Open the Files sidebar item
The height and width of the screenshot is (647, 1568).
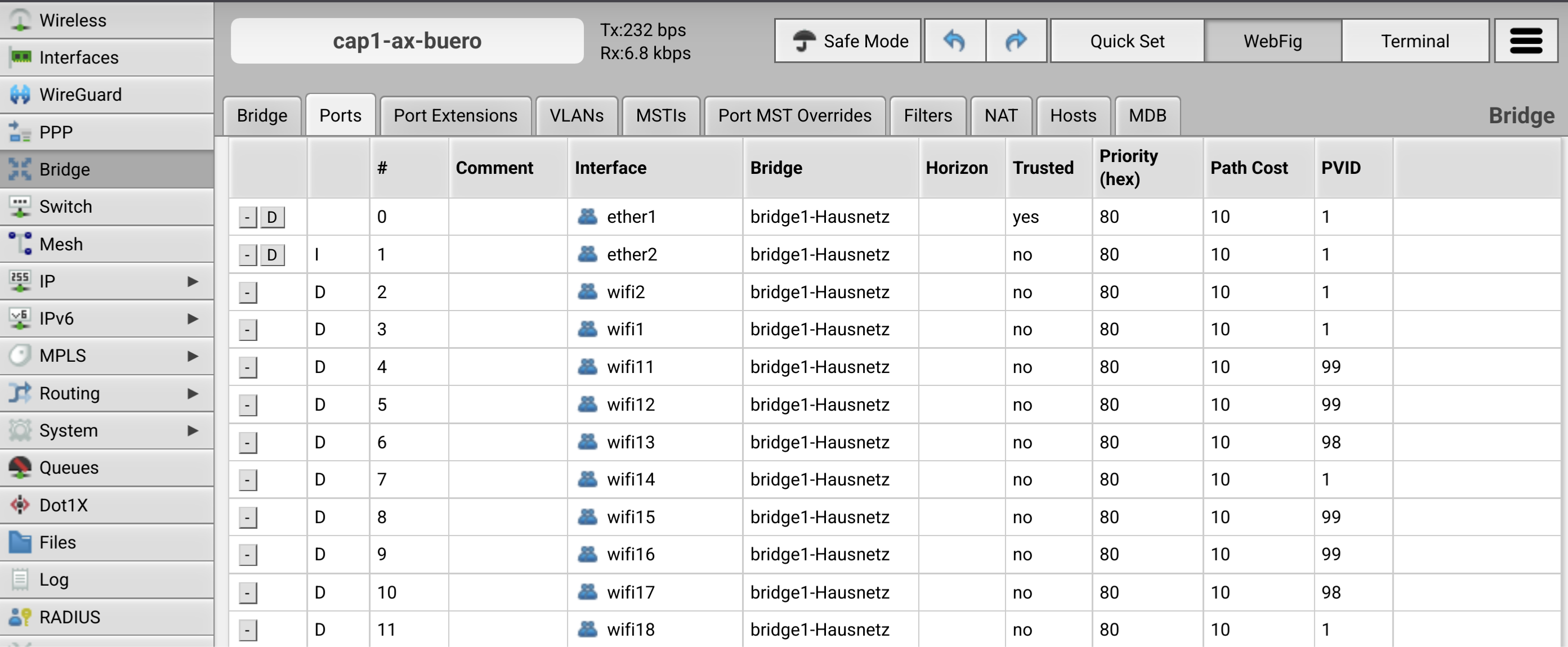[x=57, y=542]
